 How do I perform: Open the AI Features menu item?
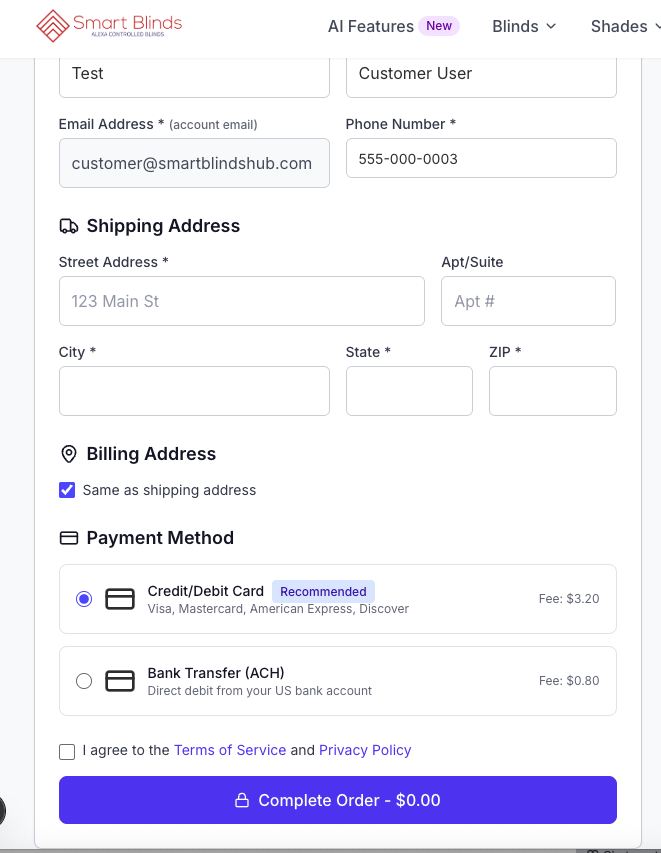[x=371, y=27]
